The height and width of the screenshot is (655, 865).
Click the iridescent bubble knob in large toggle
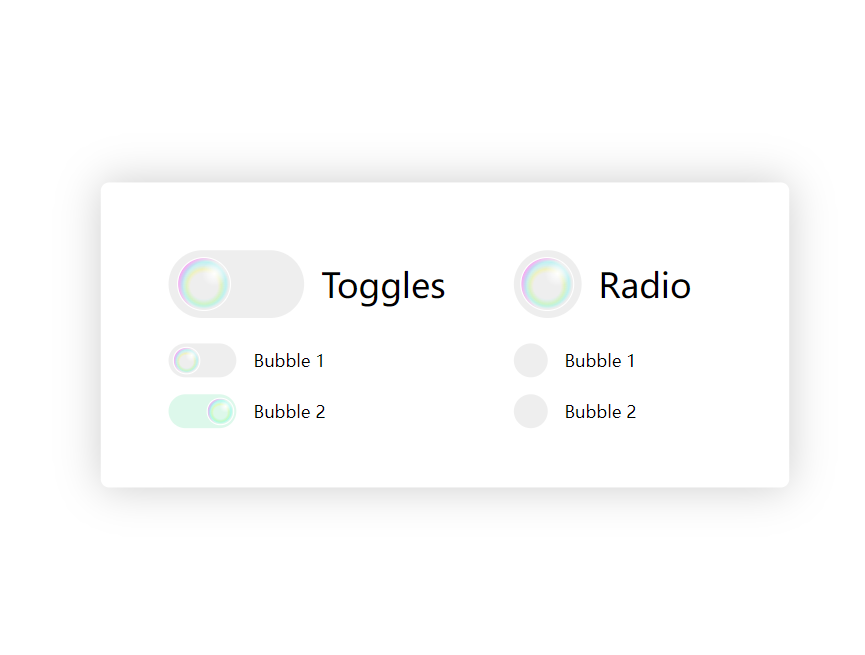coord(204,284)
